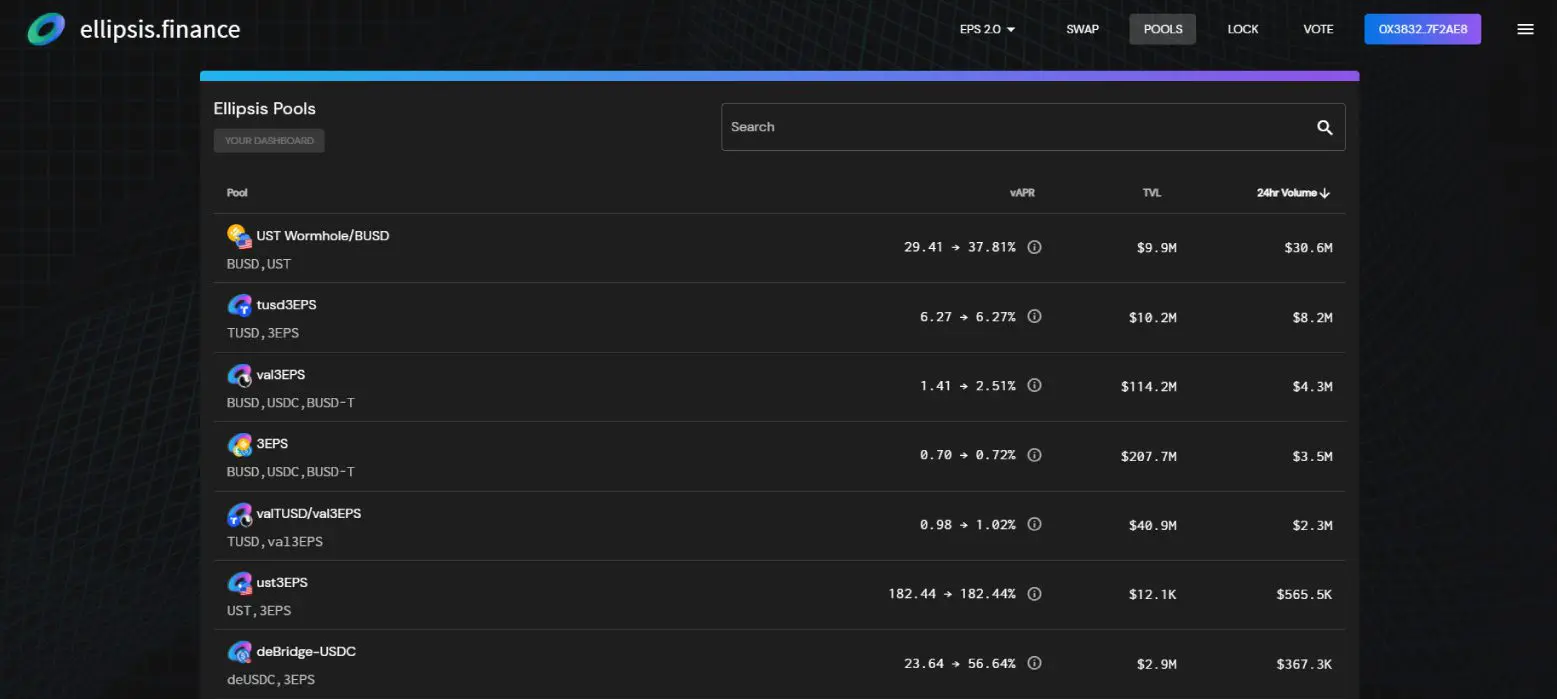The height and width of the screenshot is (699, 1557).
Task: Sort by 24hr Volume column header
Action: (1293, 193)
